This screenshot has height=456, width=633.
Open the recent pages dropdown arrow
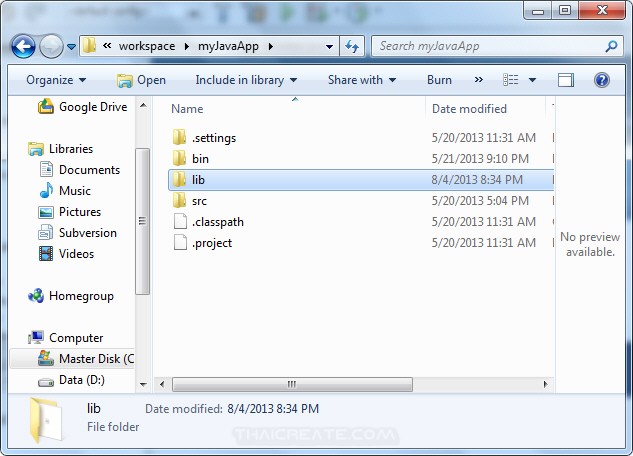71,47
